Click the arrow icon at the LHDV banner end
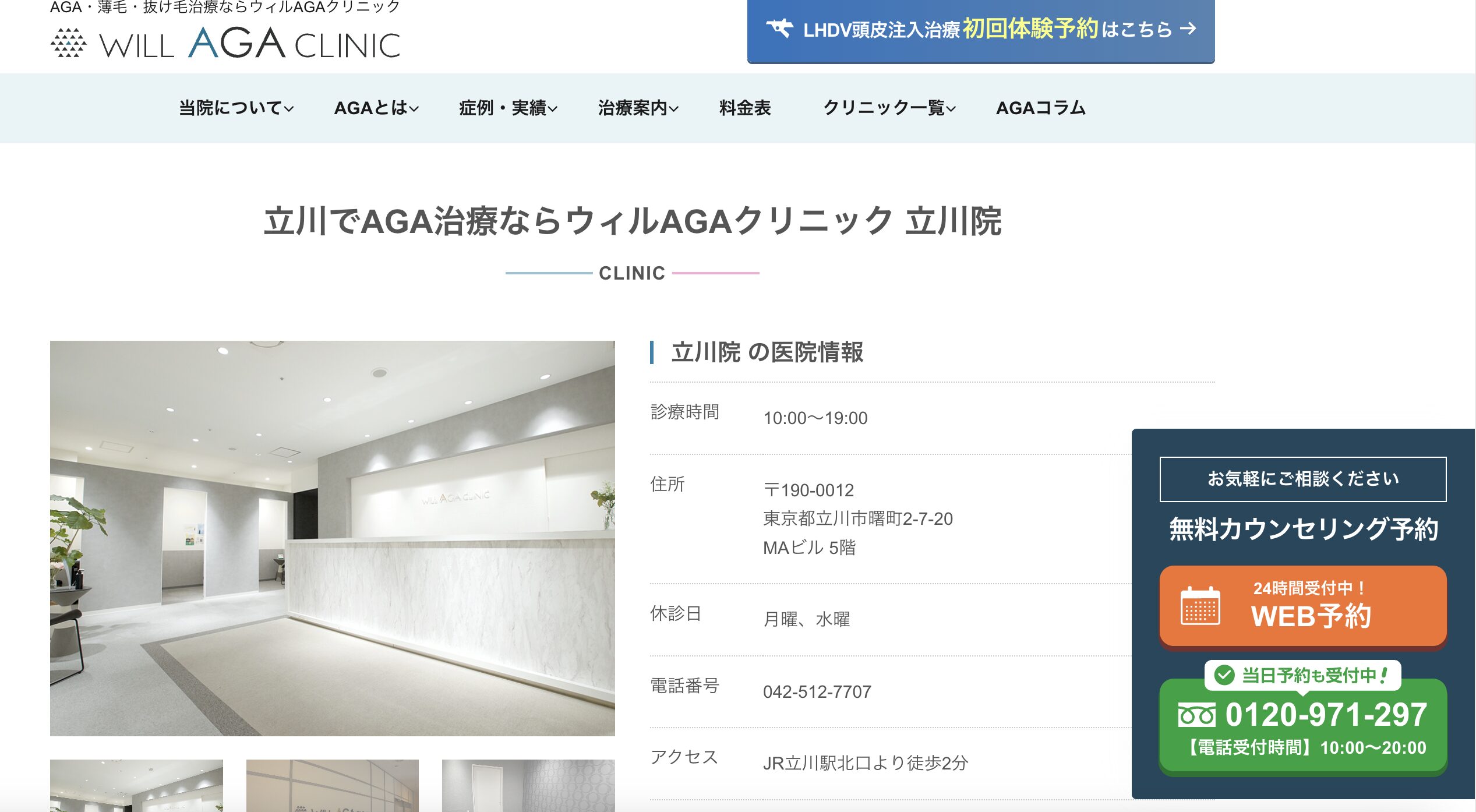Screen dimensions: 1476x812 click(x=1188, y=28)
